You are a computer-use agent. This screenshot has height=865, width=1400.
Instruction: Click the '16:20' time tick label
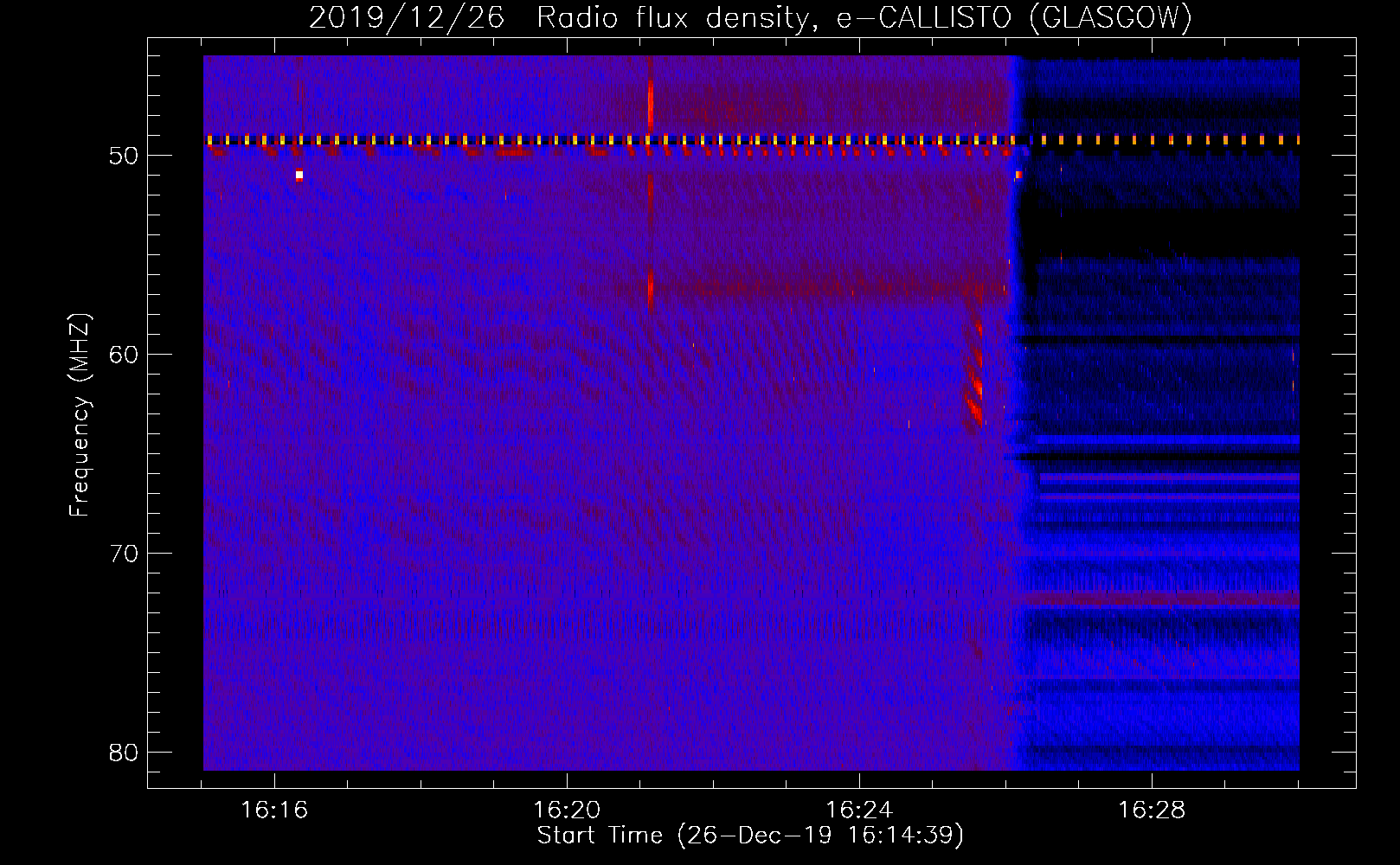(x=567, y=811)
